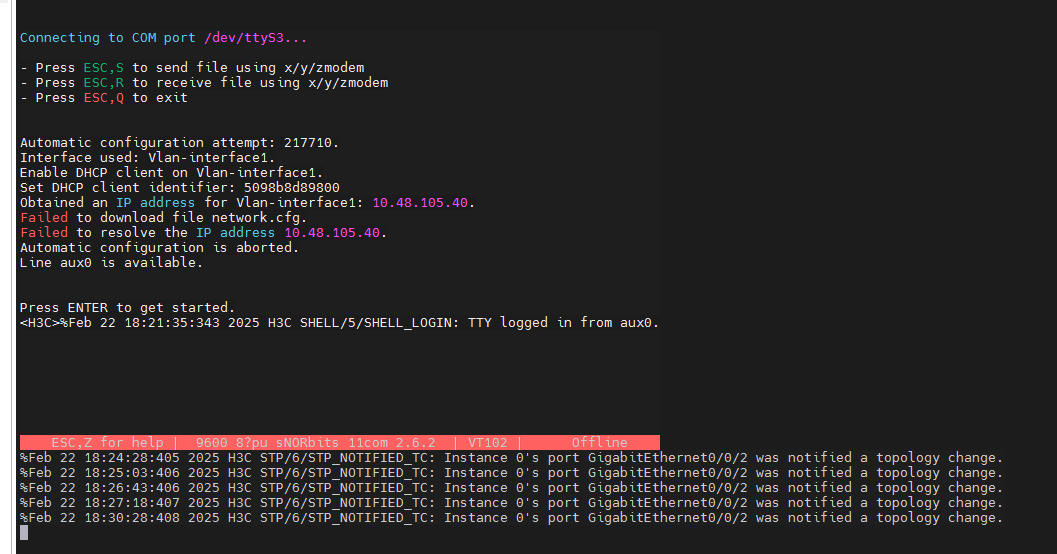The height and width of the screenshot is (554, 1057).
Task: Click the "Press ENTER to get started." line
Action: click(x=127, y=308)
